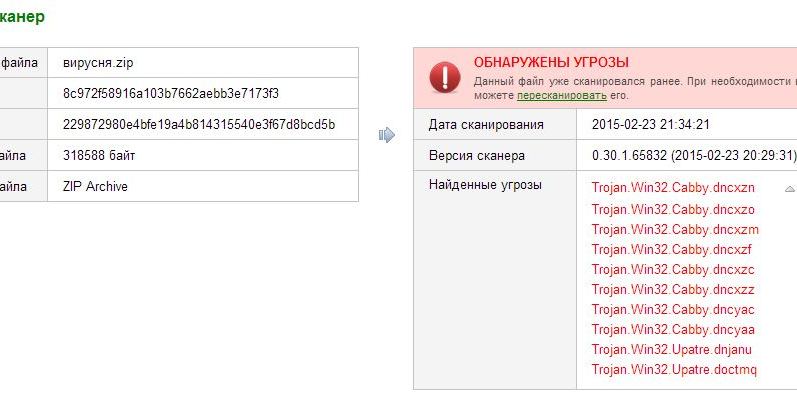This screenshot has width=797, height=407.
Task: Click the пересканировать link
Action: (x=561, y=96)
